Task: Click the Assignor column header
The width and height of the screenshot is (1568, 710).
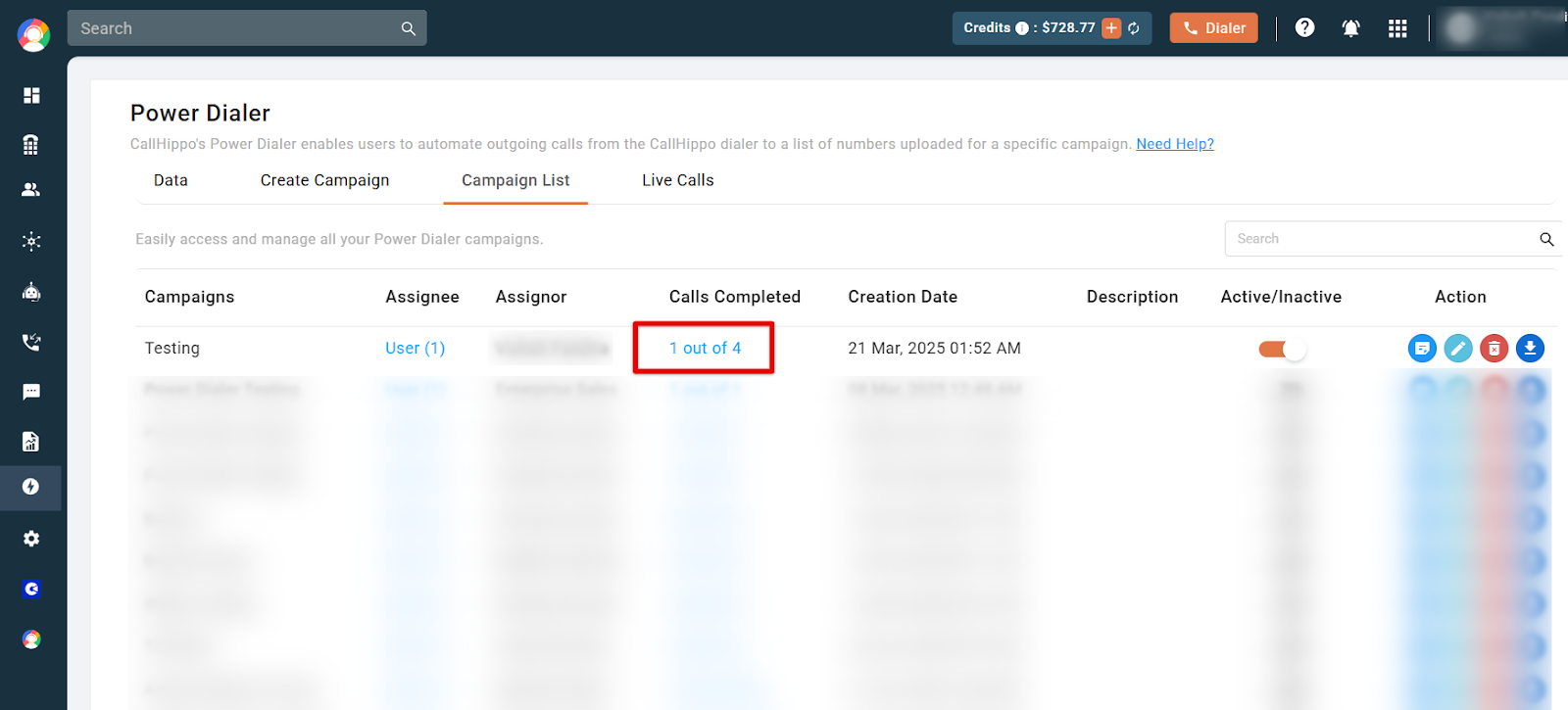Action: coord(531,297)
